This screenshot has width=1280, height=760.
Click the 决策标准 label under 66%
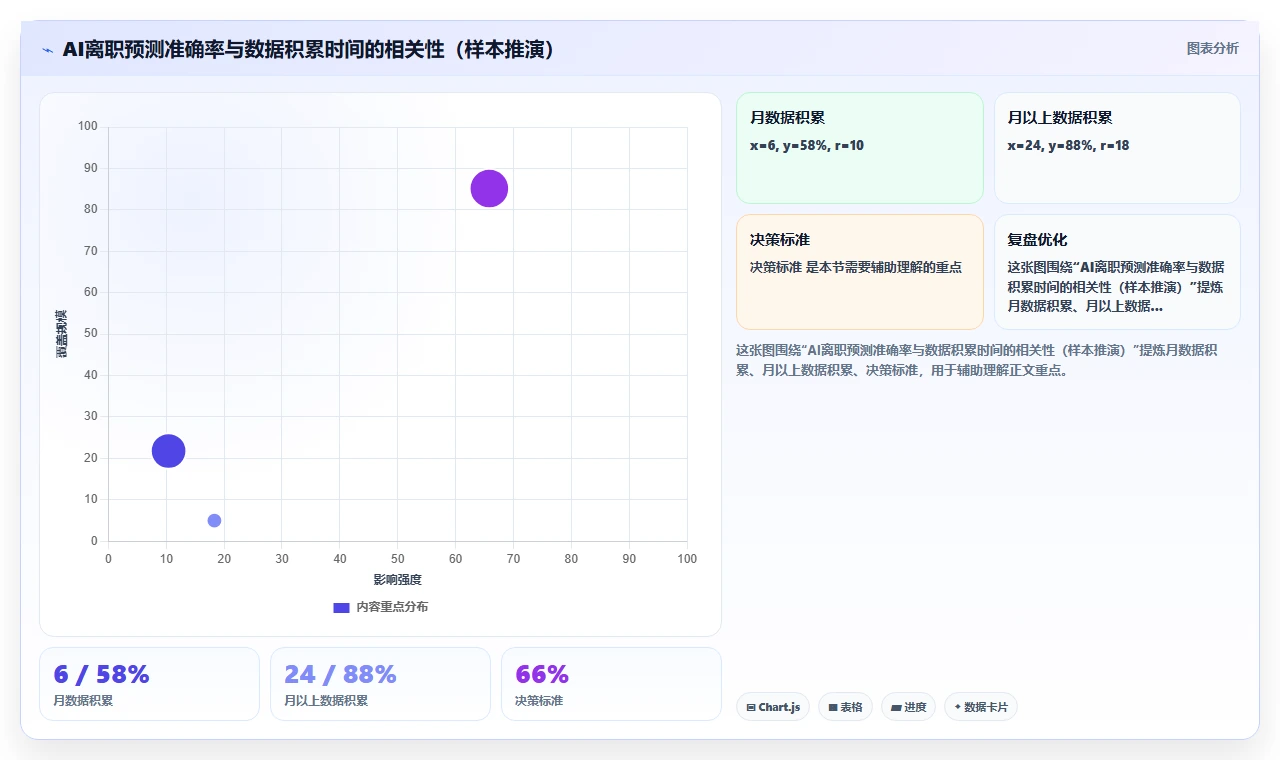point(539,701)
